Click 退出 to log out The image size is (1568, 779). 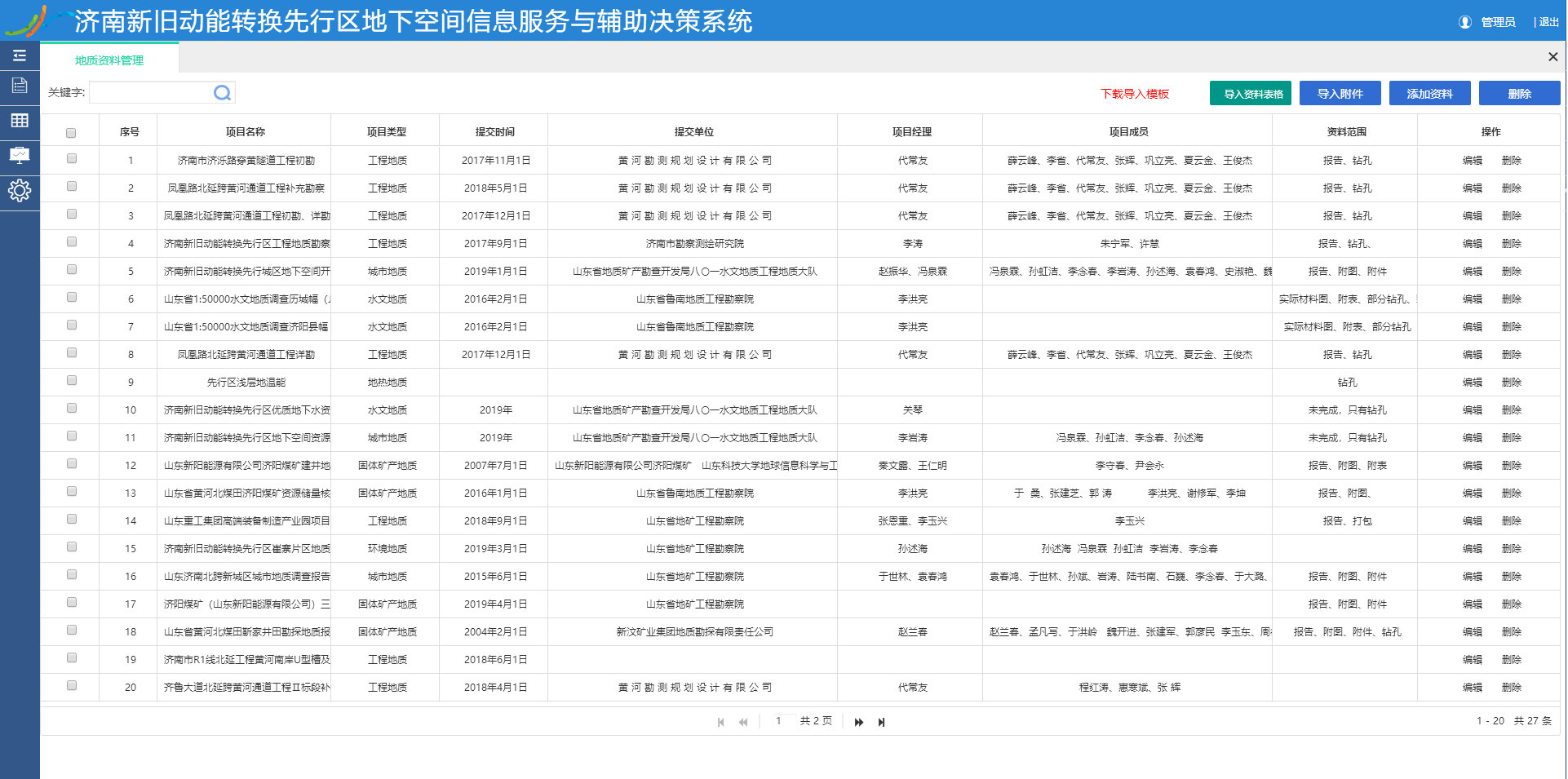point(1548,22)
